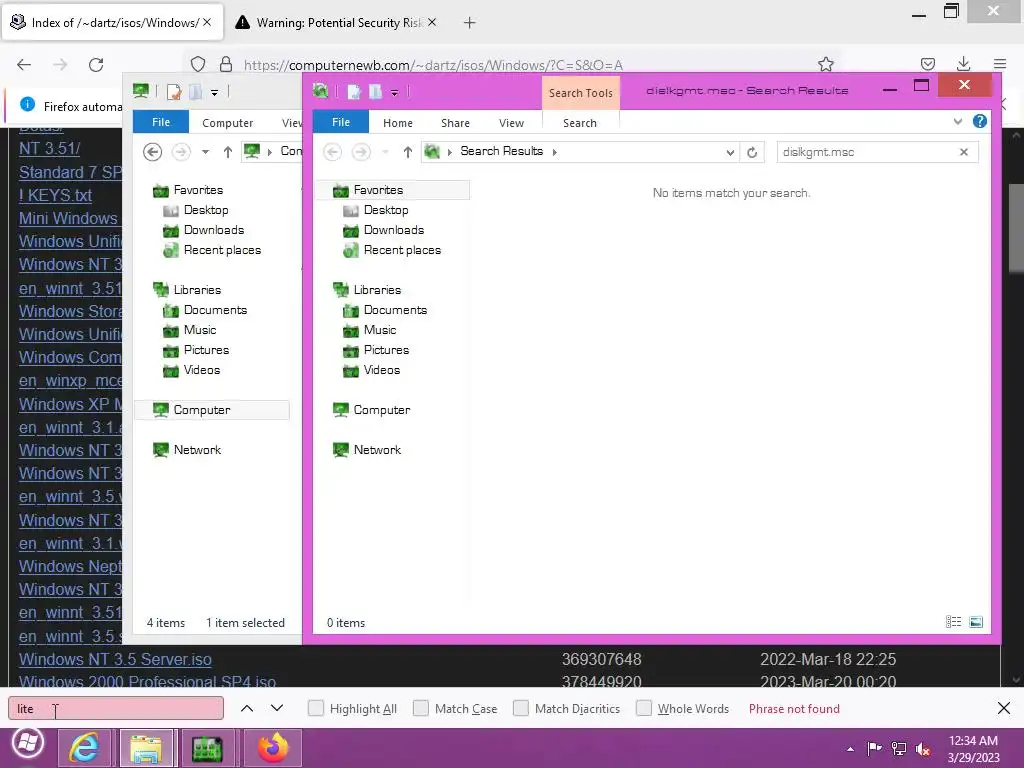Close the Potential Security Risk tab
Viewport: 1024px width, 768px height.
(432, 22)
